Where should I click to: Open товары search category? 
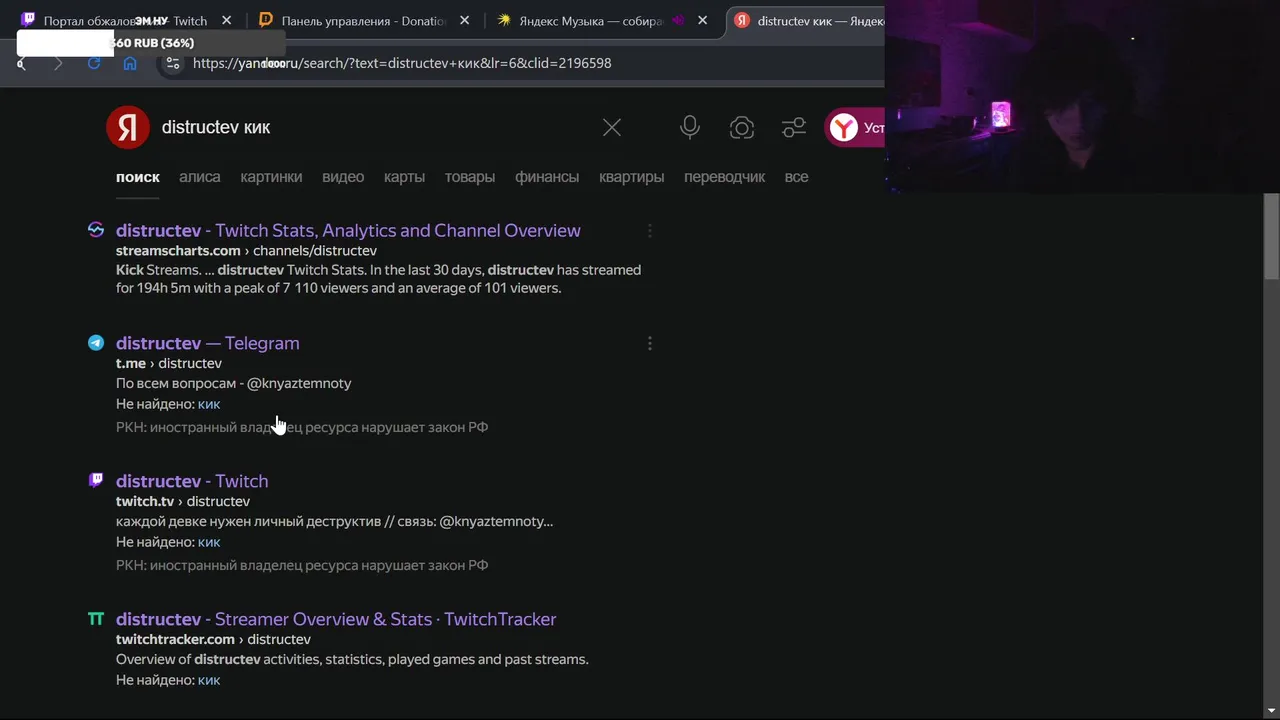(470, 177)
